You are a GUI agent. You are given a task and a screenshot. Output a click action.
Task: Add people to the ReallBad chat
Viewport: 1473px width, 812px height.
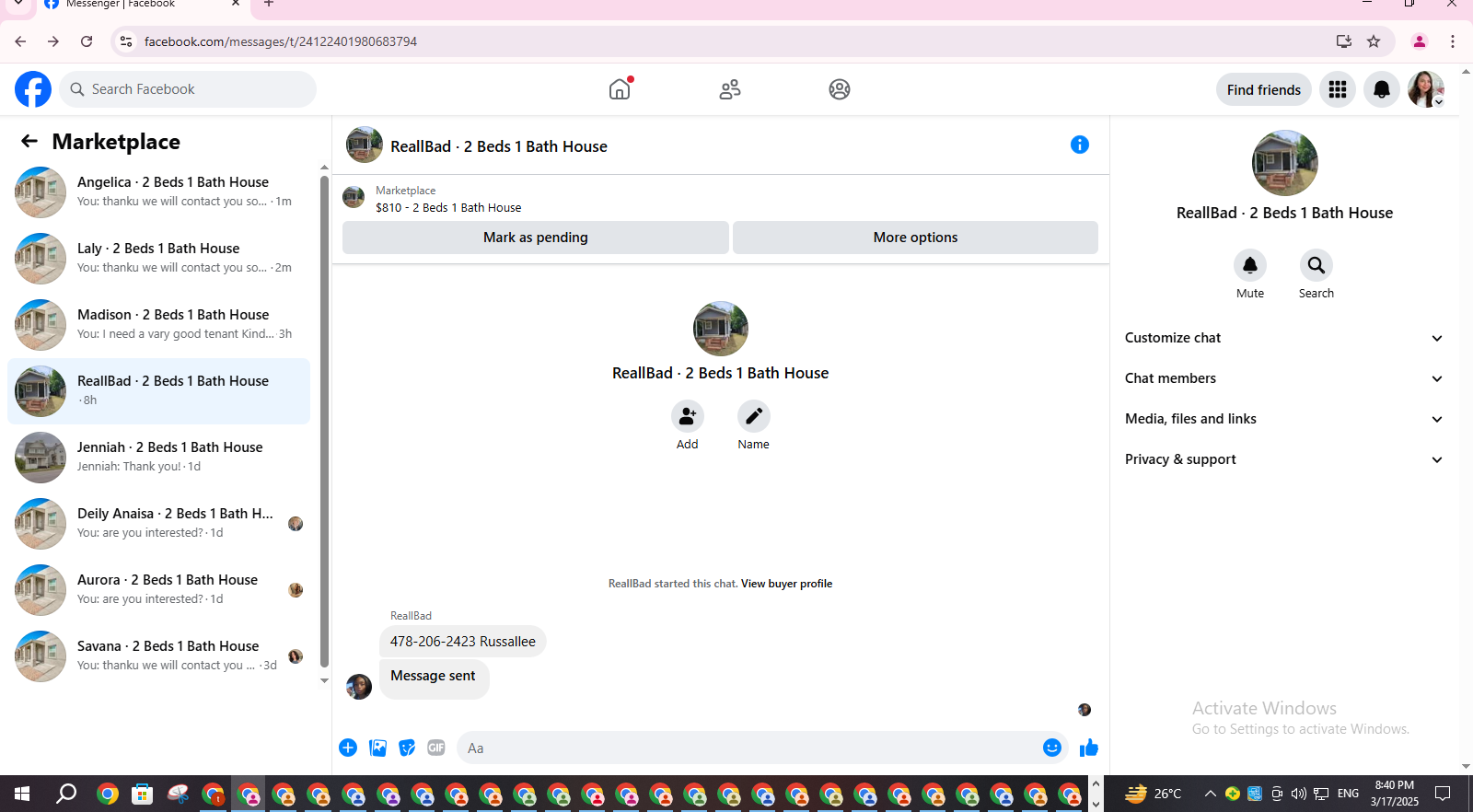(x=688, y=417)
